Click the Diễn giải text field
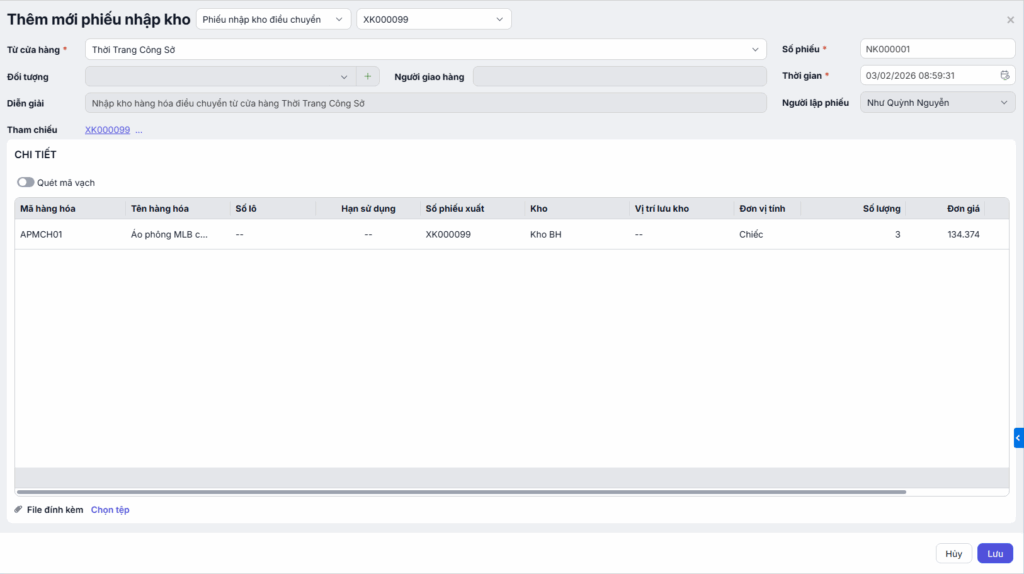 [x=426, y=103]
